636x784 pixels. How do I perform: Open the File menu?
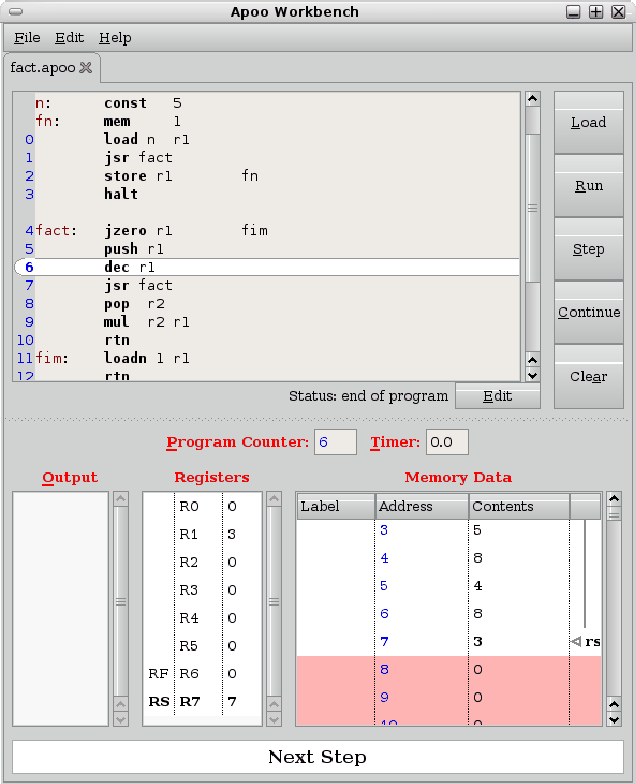[x=27, y=38]
